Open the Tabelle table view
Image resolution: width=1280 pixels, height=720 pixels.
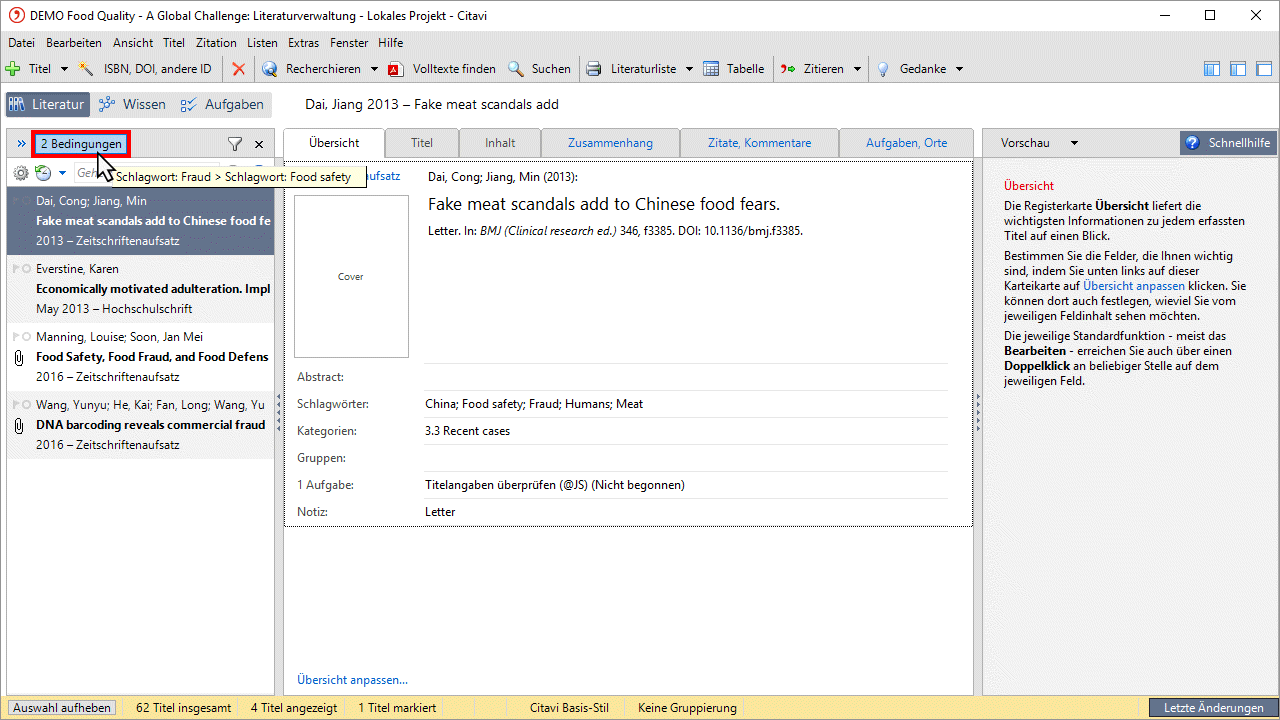point(733,69)
